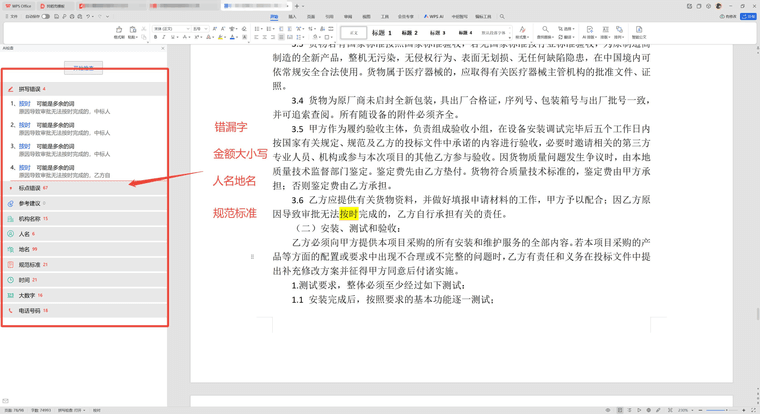Open the 引用 ribbon tab
The height and width of the screenshot is (414, 760).
point(329,16)
